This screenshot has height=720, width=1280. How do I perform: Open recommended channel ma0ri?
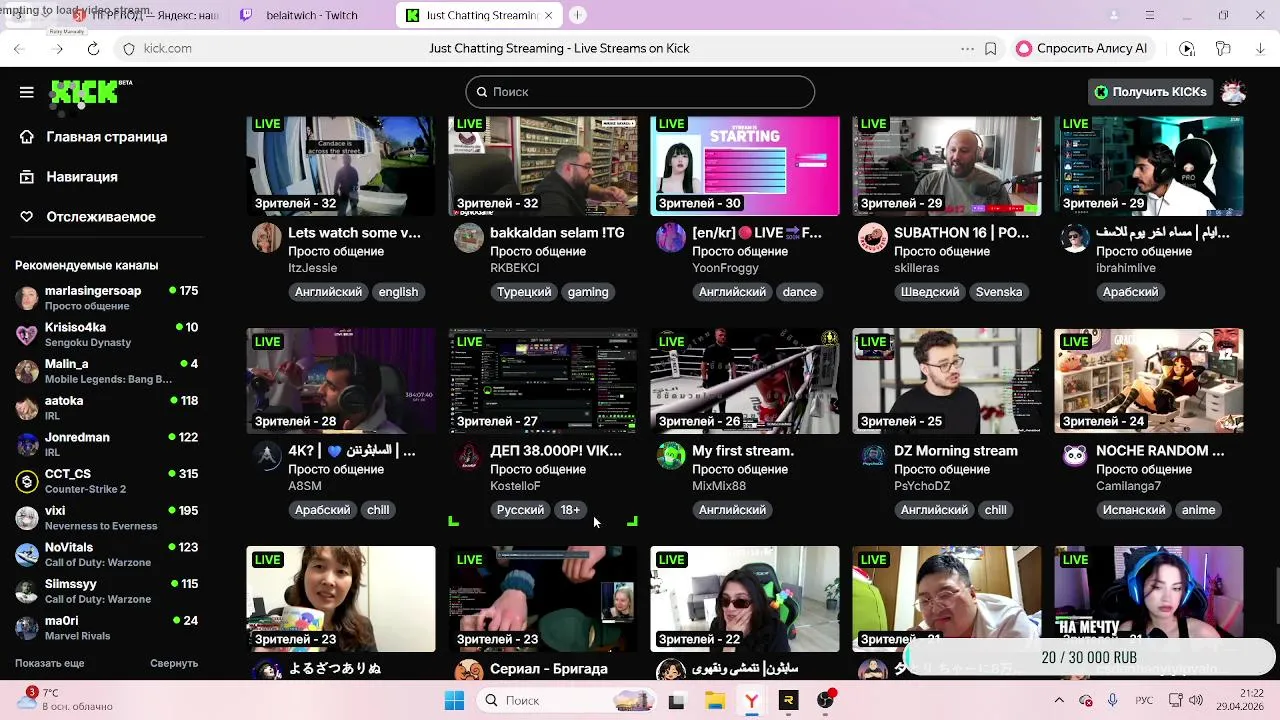(x=106, y=628)
